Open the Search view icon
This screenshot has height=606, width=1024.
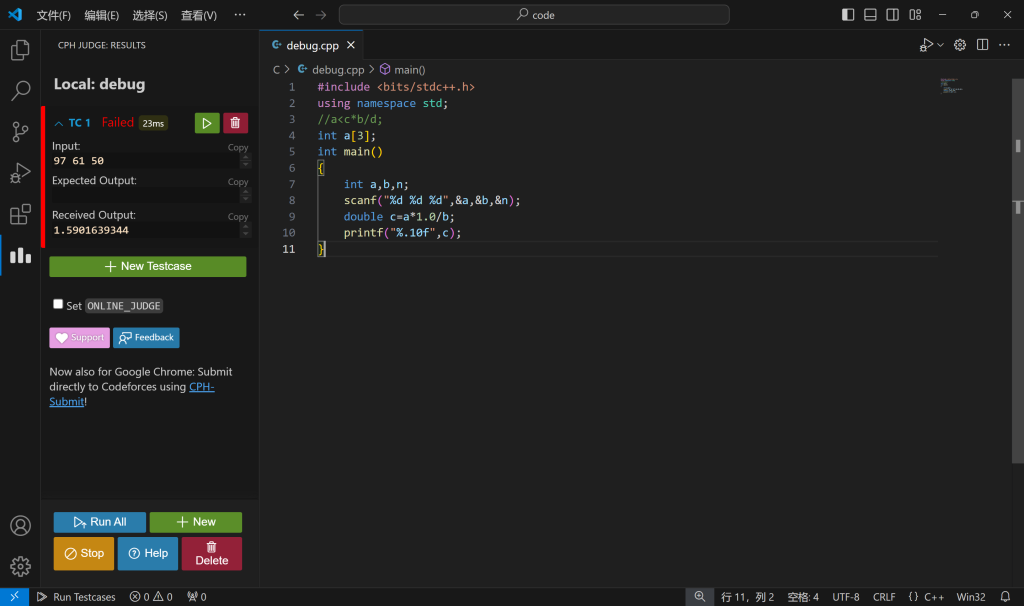click(x=20, y=91)
